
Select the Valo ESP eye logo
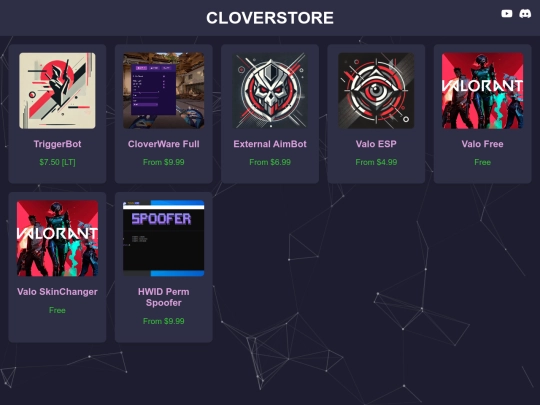[376, 91]
